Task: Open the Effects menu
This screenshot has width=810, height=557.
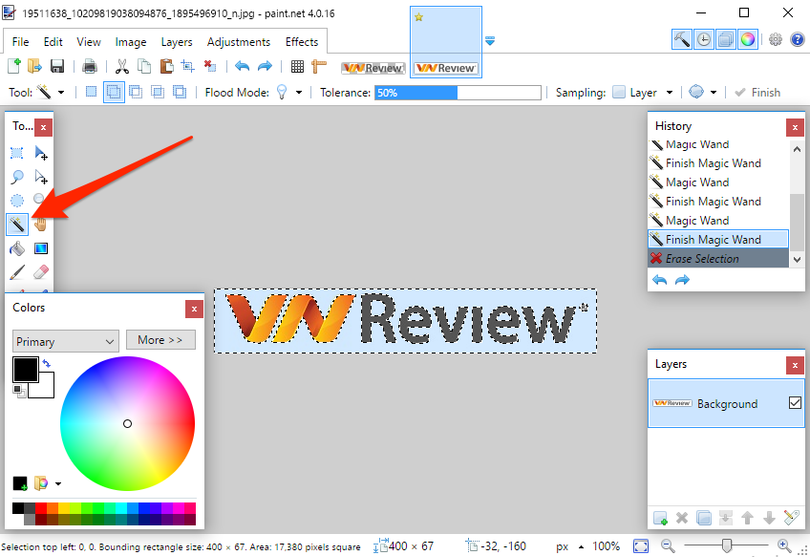Action: click(x=301, y=42)
